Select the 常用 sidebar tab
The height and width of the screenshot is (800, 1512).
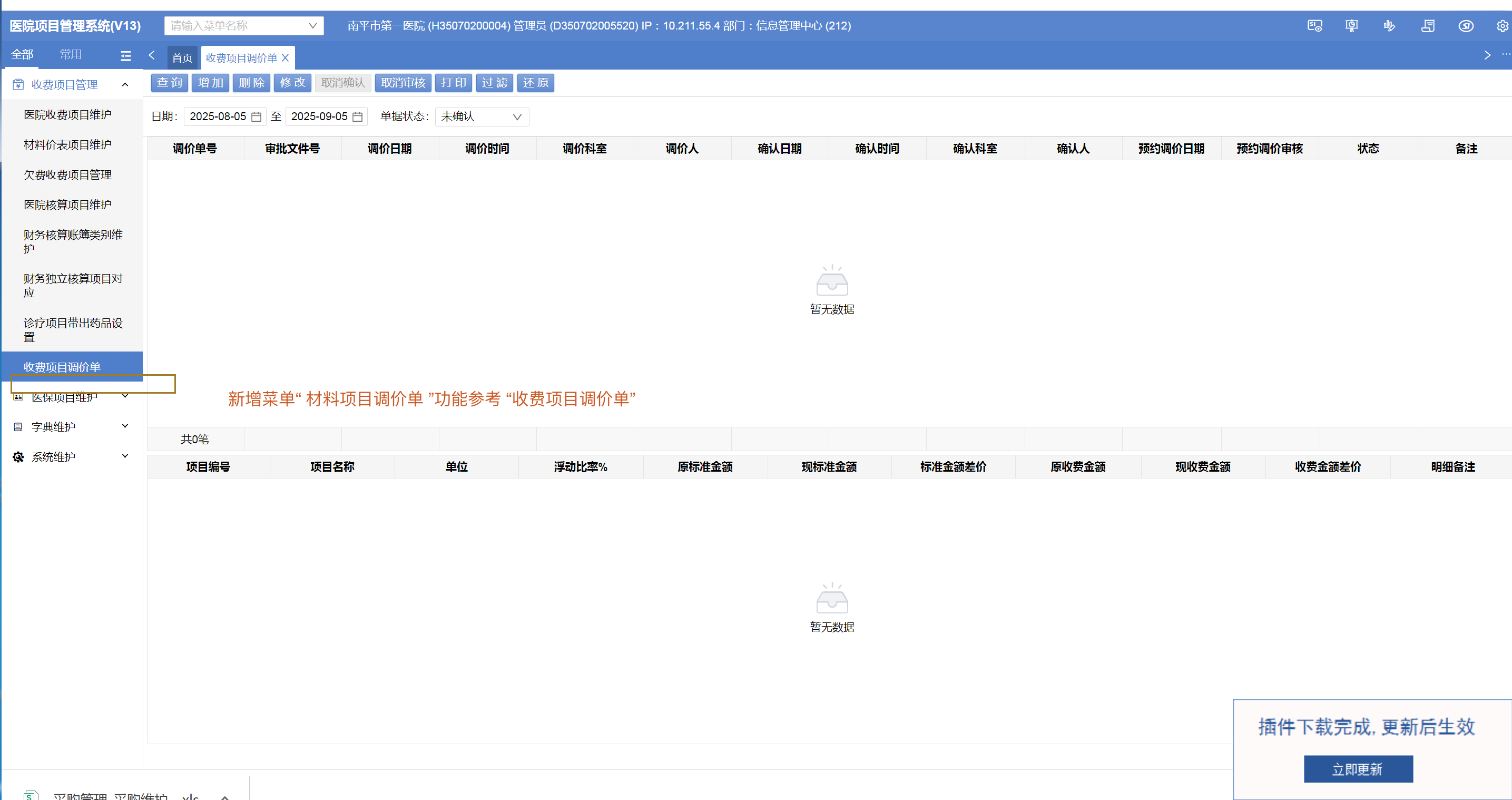71,55
